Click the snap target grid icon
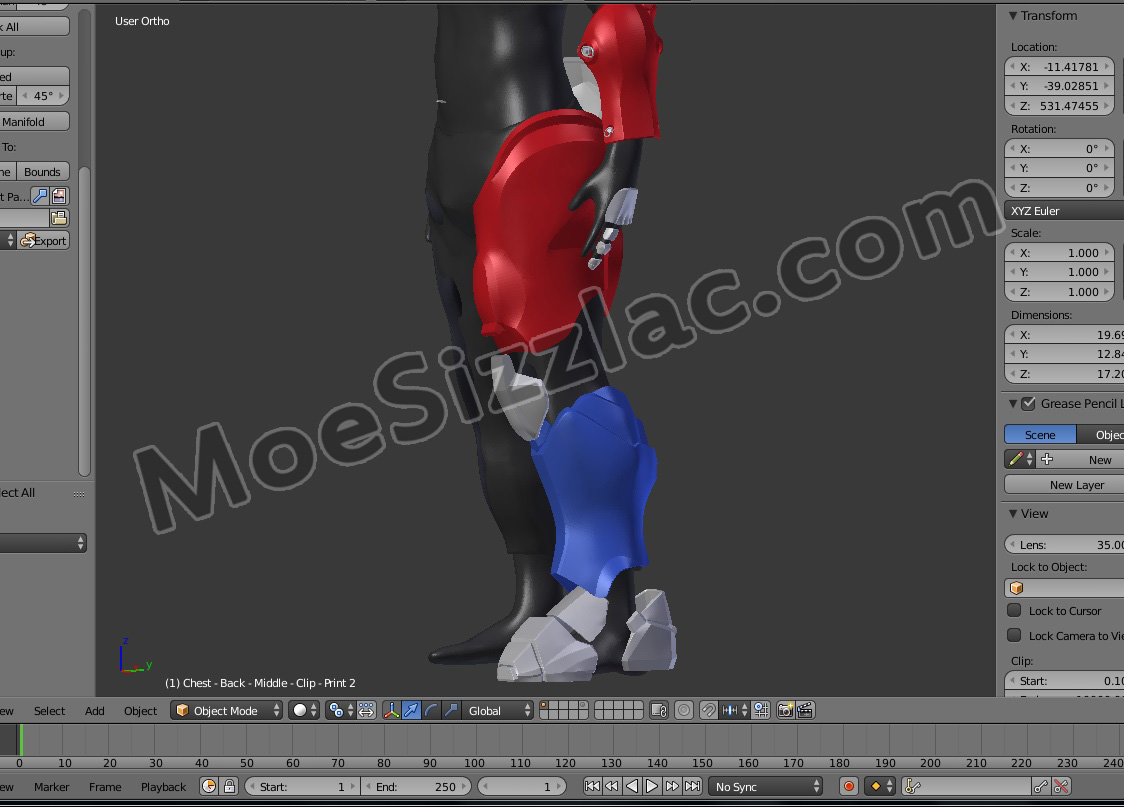Image resolution: width=1124 pixels, height=807 pixels. tap(761, 710)
